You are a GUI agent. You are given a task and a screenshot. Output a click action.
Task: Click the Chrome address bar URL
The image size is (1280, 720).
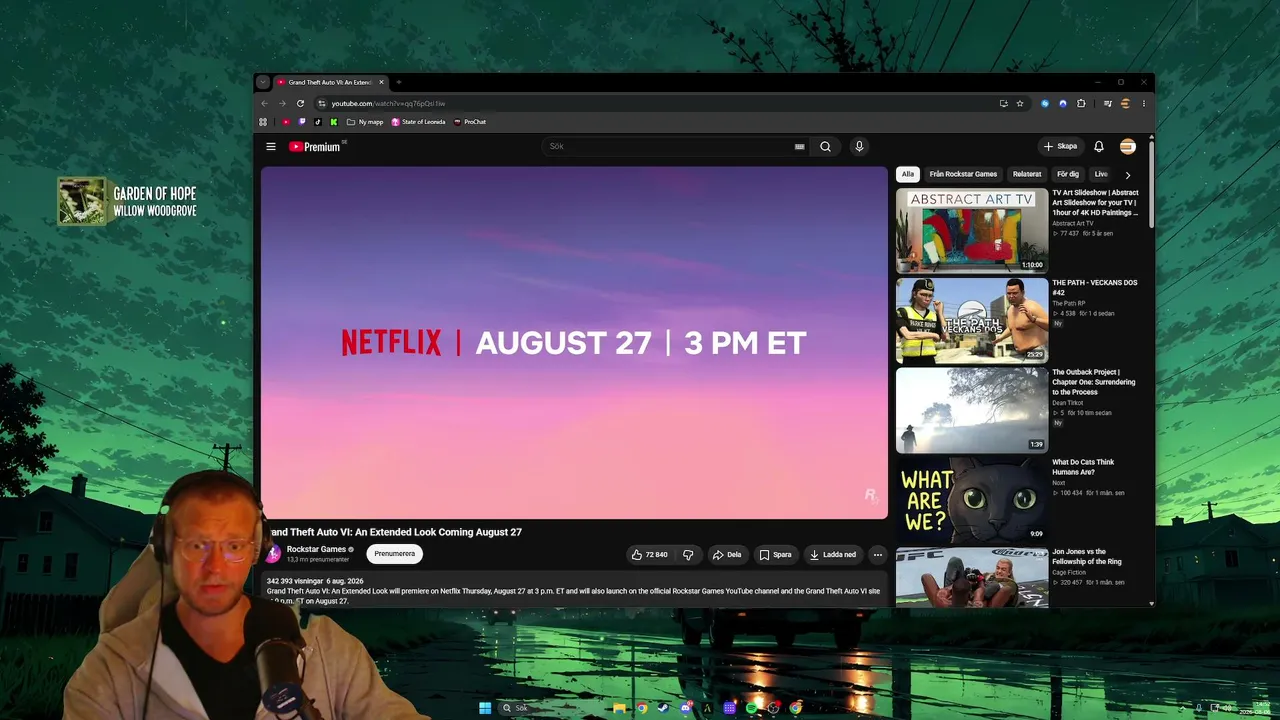388,103
